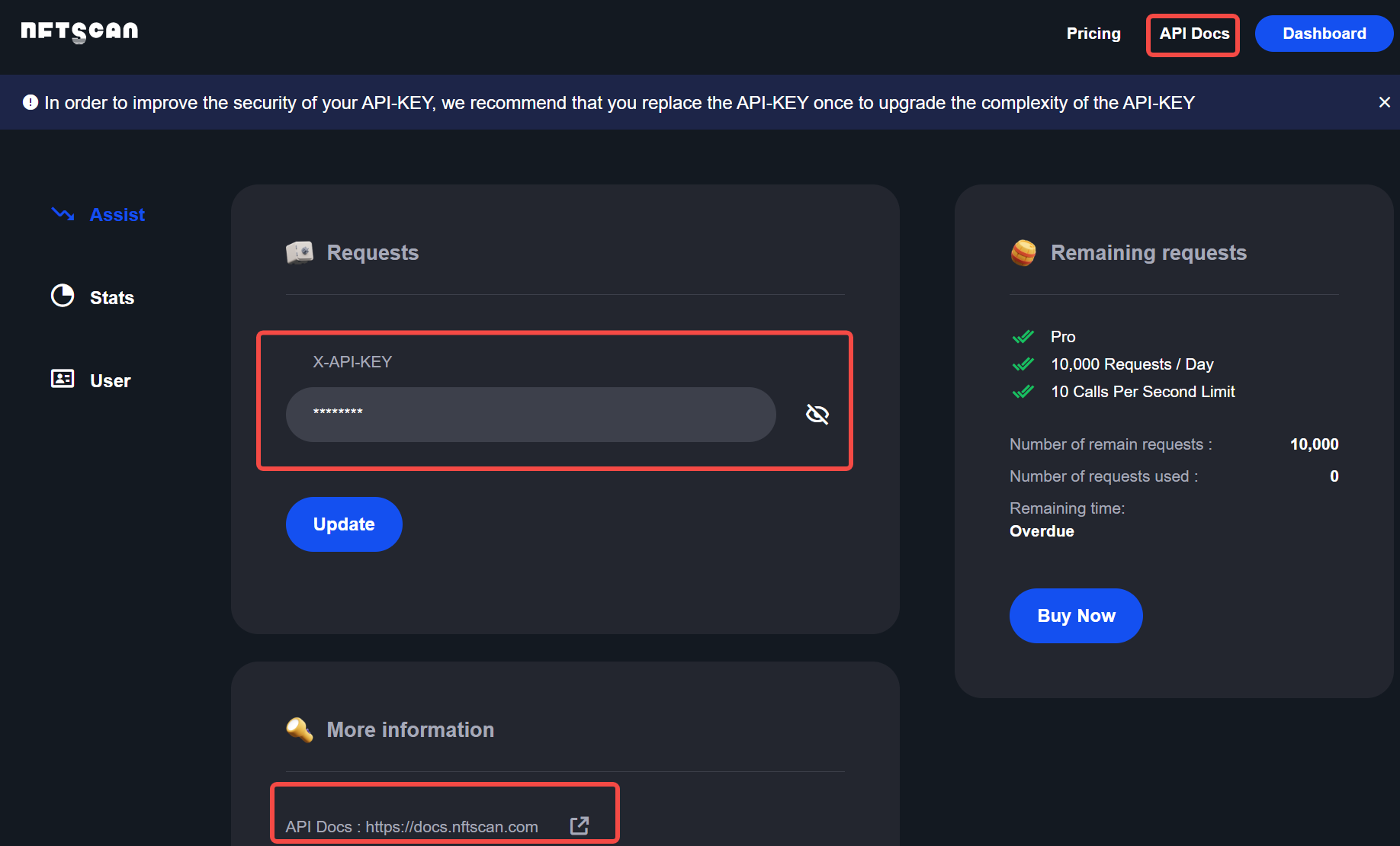Select the Stats sidebar tab
Viewport: 1400px width, 846px height.
[111, 297]
